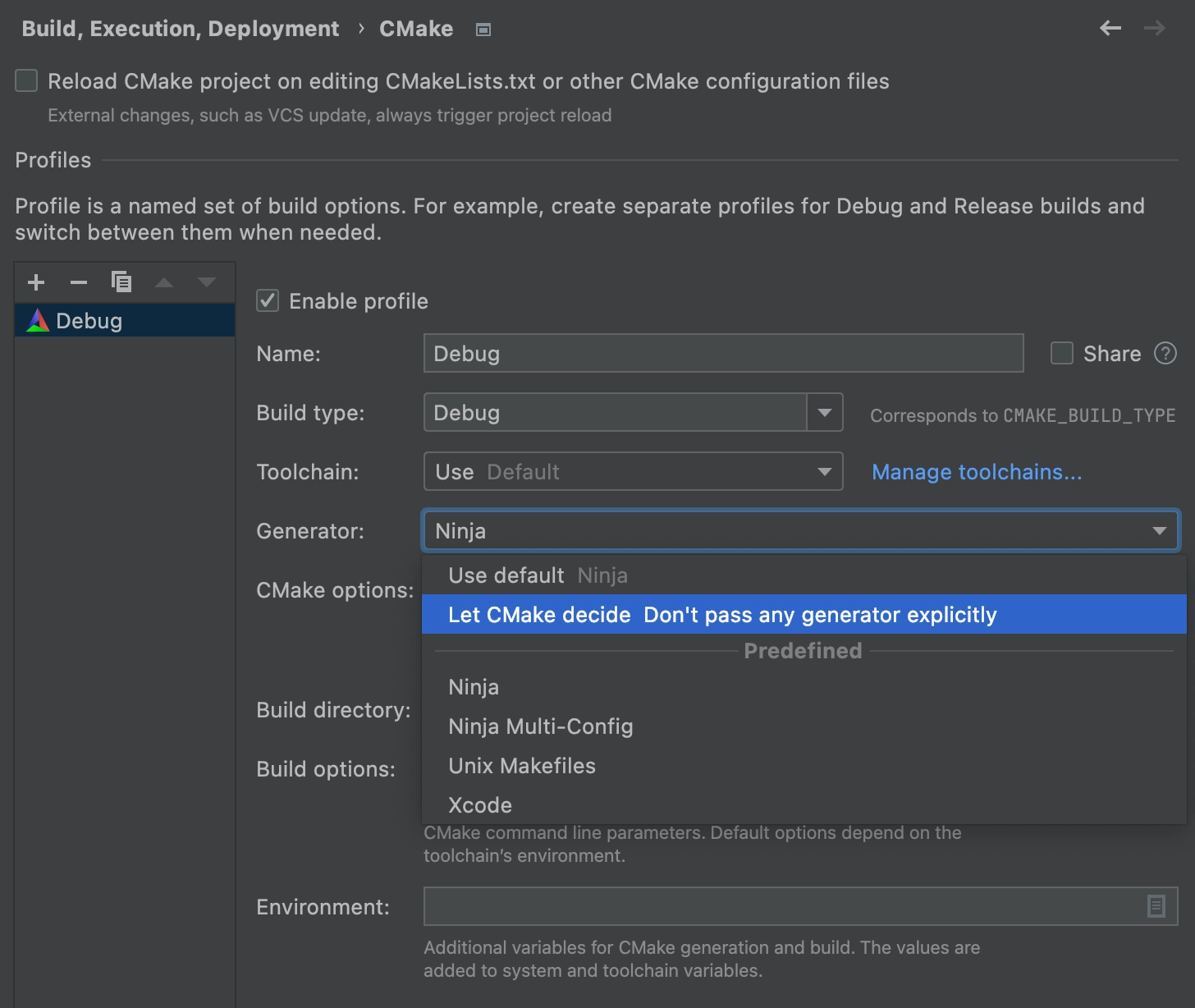
Task: Uncheck the Enable profile checkbox
Action: tap(268, 300)
